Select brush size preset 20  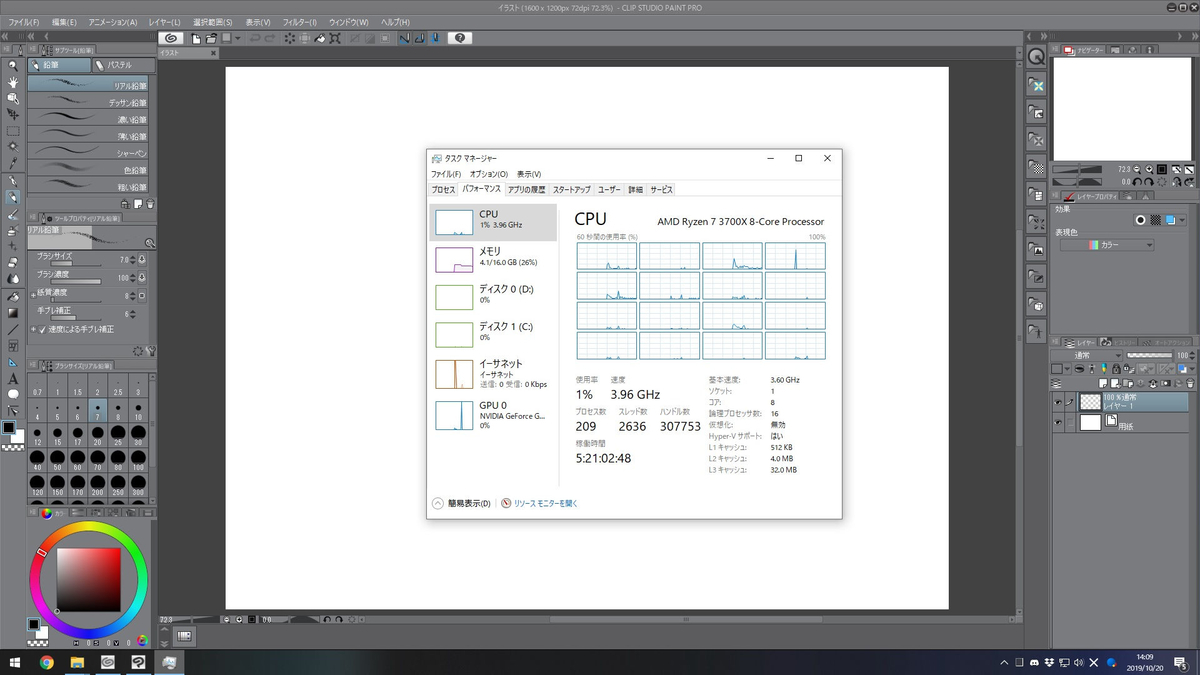point(97,436)
